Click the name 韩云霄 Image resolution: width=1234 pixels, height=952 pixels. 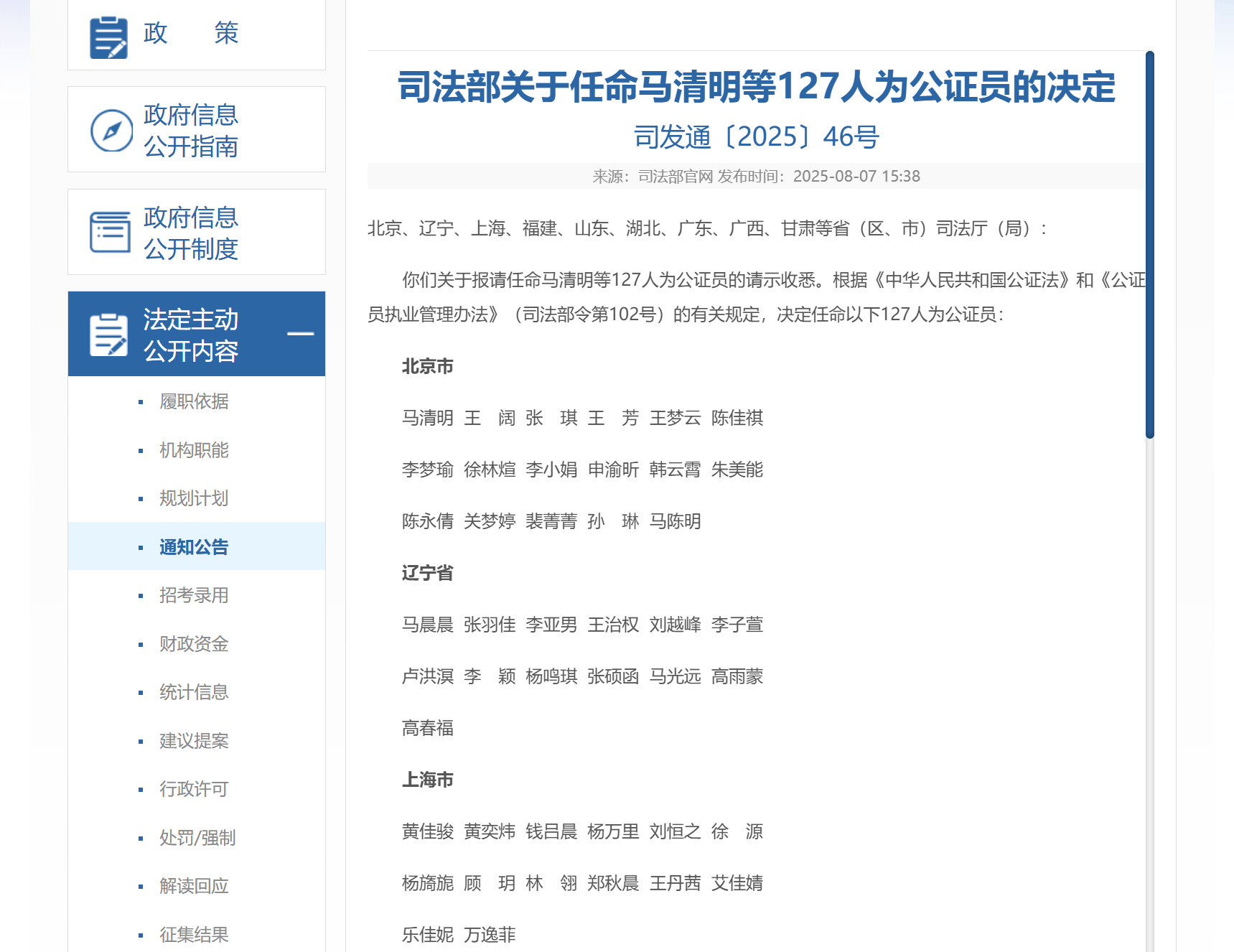click(x=676, y=470)
